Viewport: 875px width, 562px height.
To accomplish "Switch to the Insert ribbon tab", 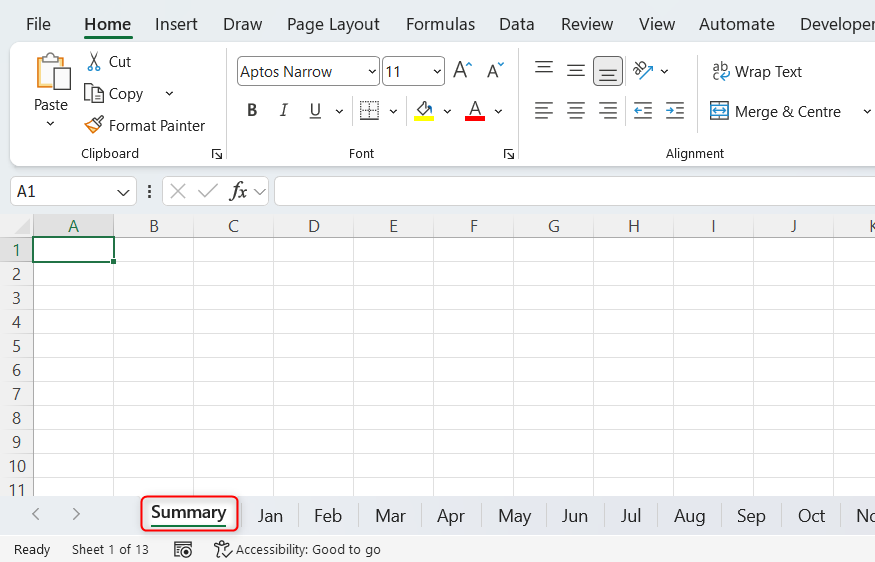I will (176, 24).
